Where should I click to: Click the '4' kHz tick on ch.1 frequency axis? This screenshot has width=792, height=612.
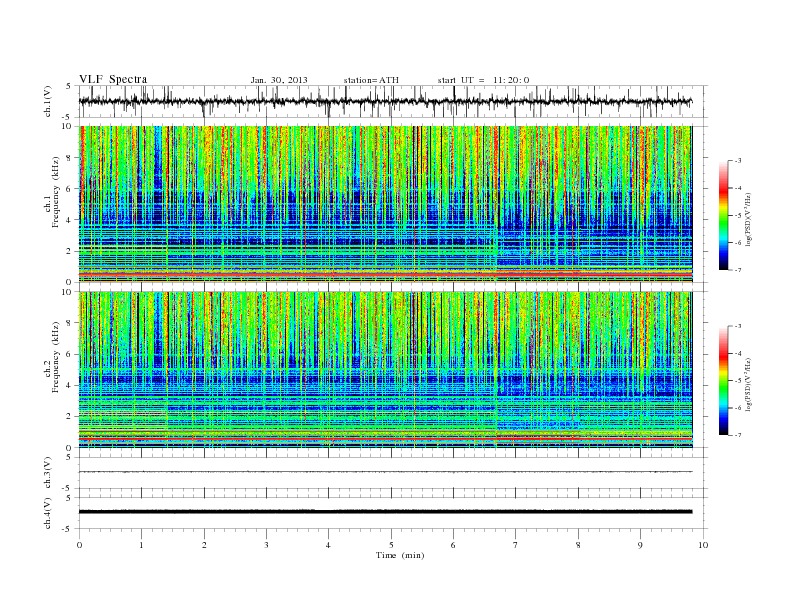click(69, 220)
